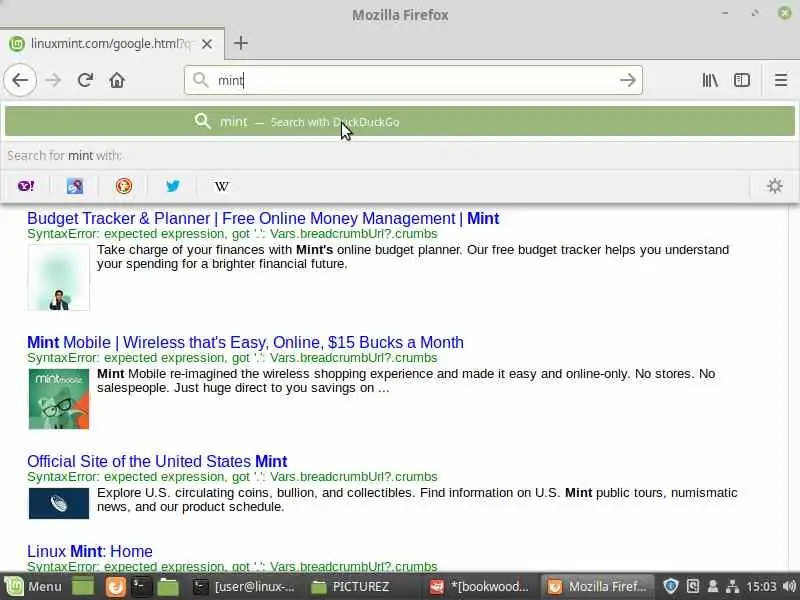Switch to the [user@linux-... terminal window
The image size is (800, 600).
244,587
